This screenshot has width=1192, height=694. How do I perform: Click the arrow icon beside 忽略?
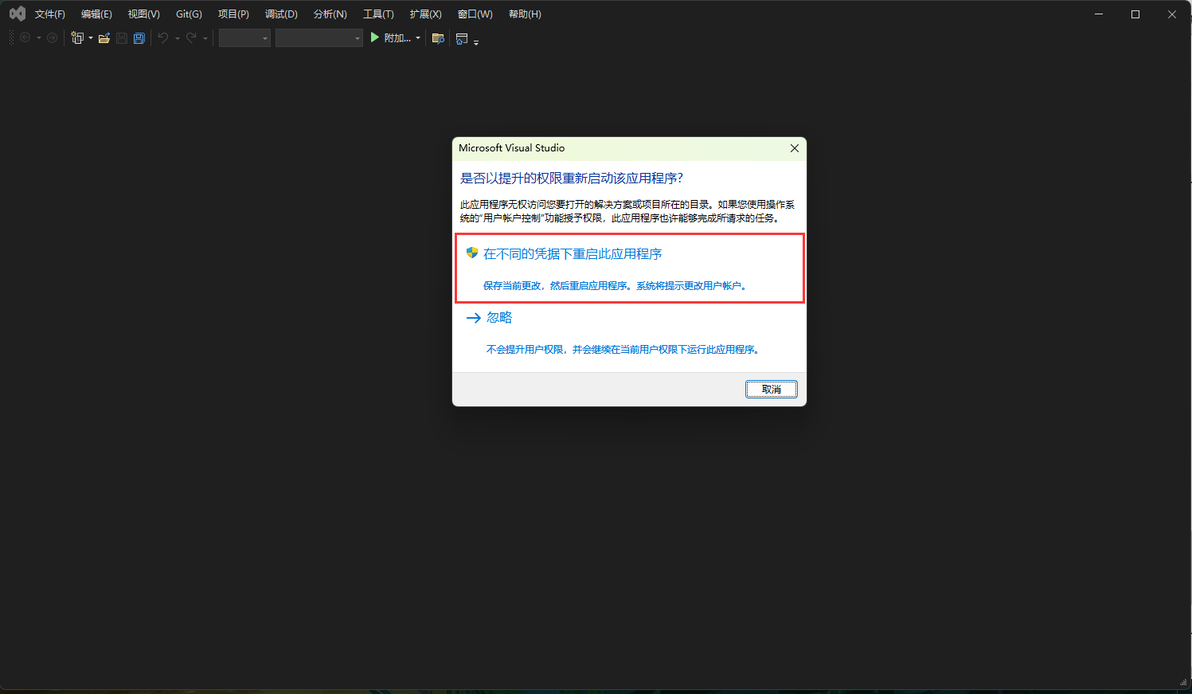[x=473, y=318]
